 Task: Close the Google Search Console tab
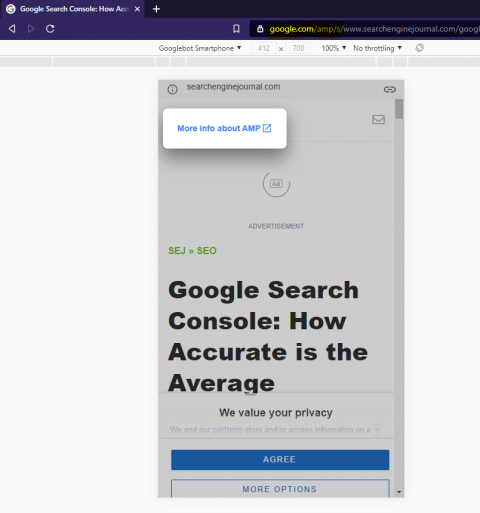[137, 9]
